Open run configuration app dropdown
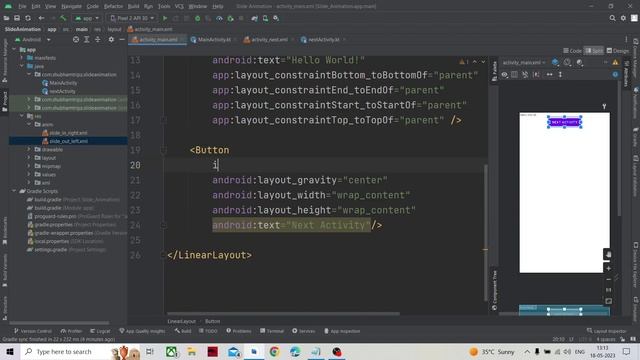Image resolution: width=640 pixels, height=360 pixels. [87, 18]
